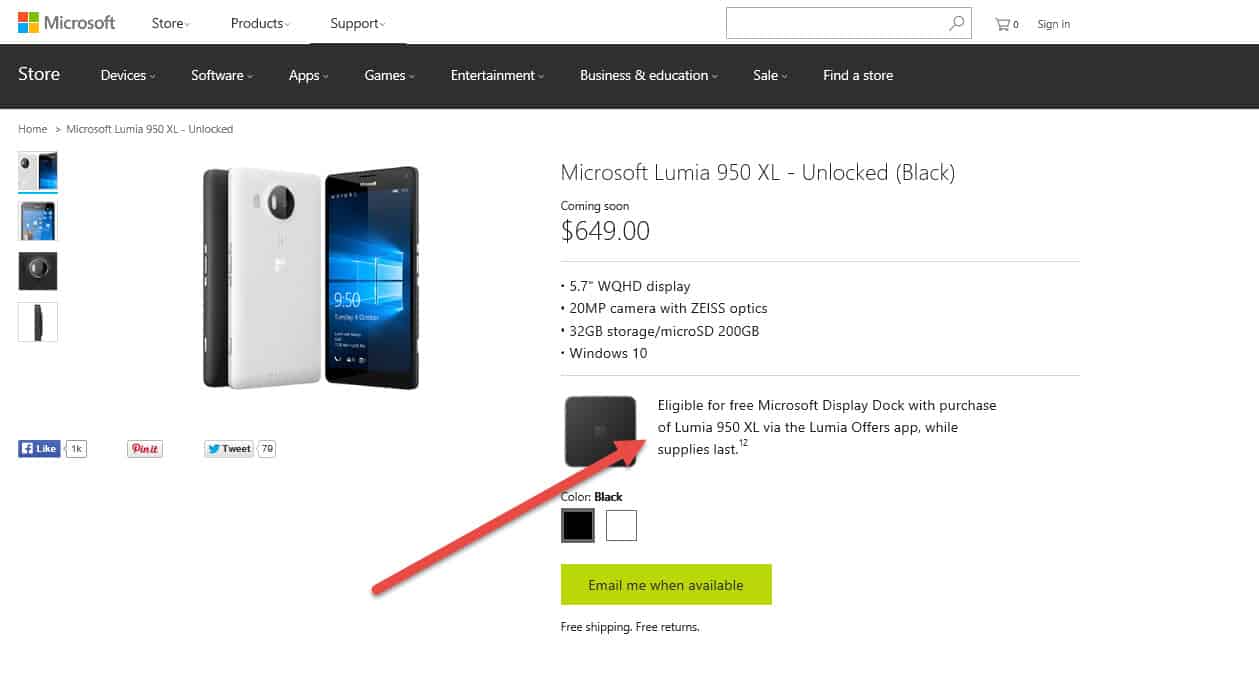
Task: Expand the Devices dropdown menu
Action: 128,76
